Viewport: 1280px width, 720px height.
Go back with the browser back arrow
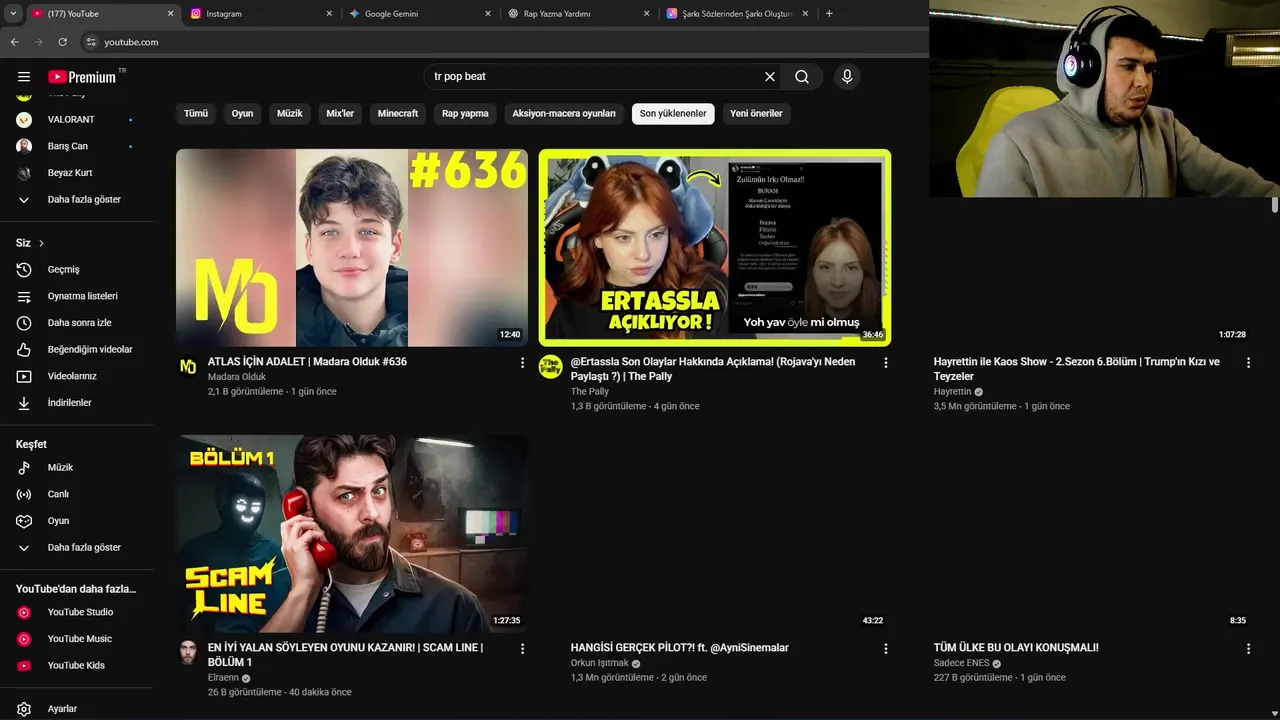pyautogui.click(x=14, y=42)
